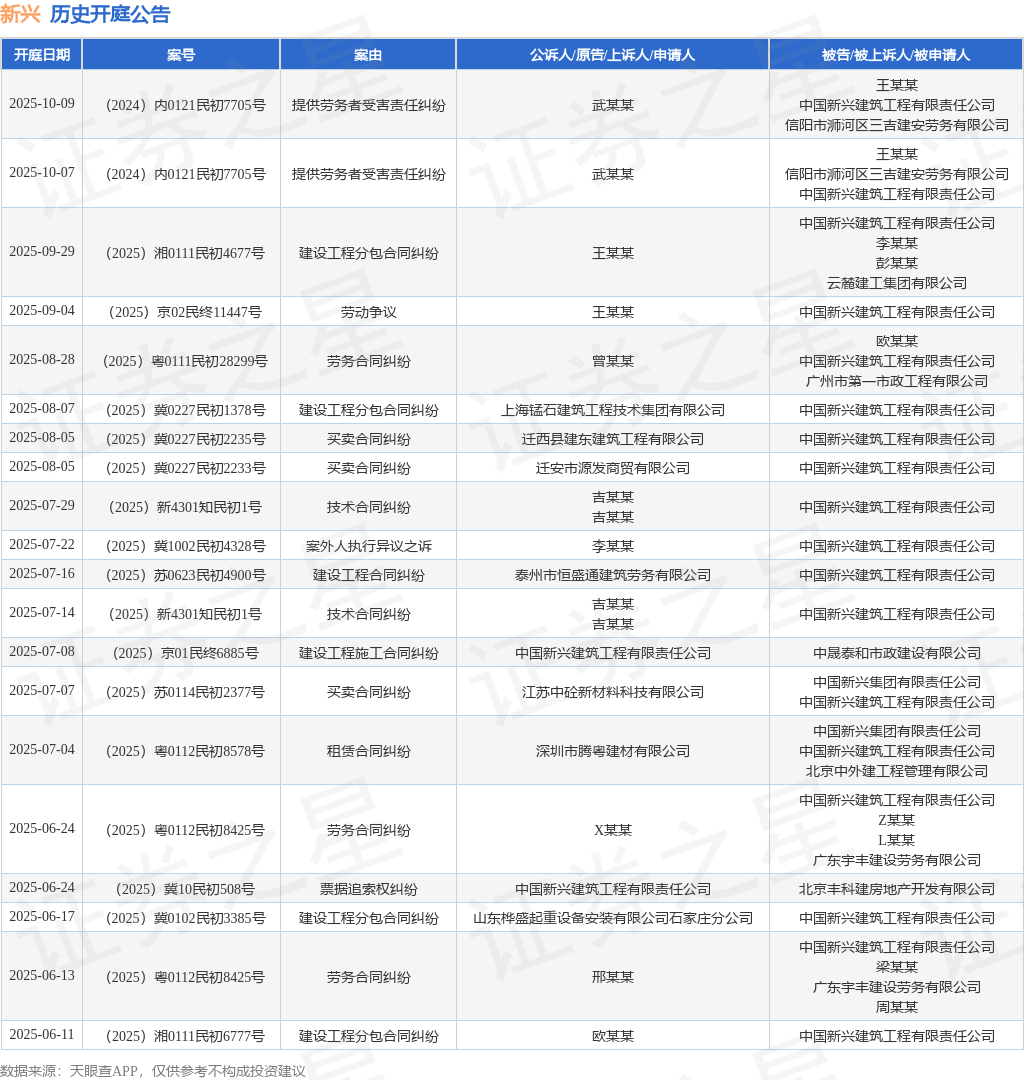Click the 被告/被上诉人/被申请人 column header
Screen dimensions: 1024x1080
click(896, 55)
